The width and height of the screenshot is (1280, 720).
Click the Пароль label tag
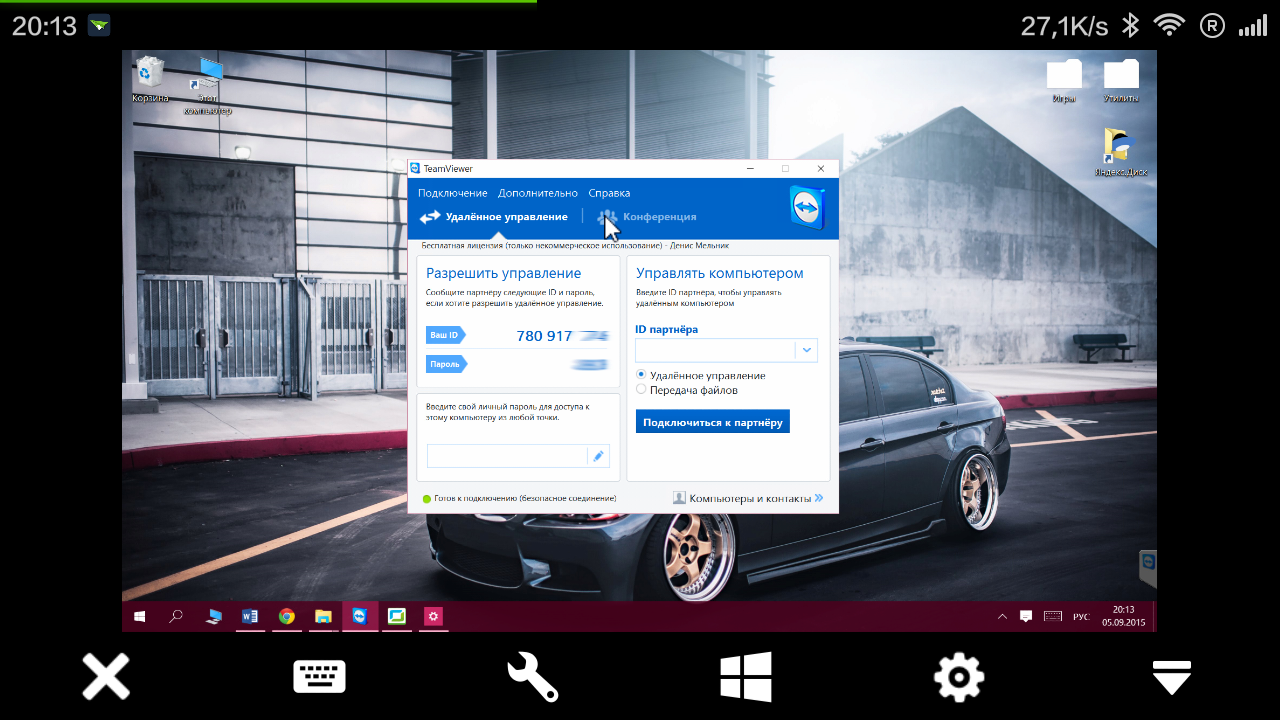point(446,365)
